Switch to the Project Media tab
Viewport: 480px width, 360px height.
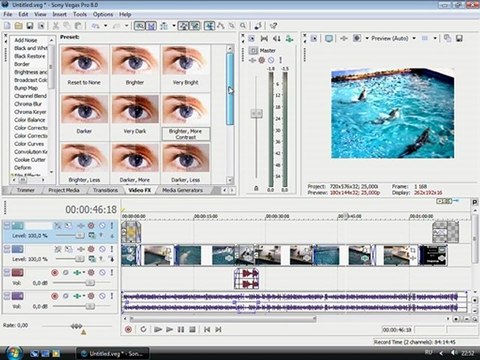(x=64, y=190)
